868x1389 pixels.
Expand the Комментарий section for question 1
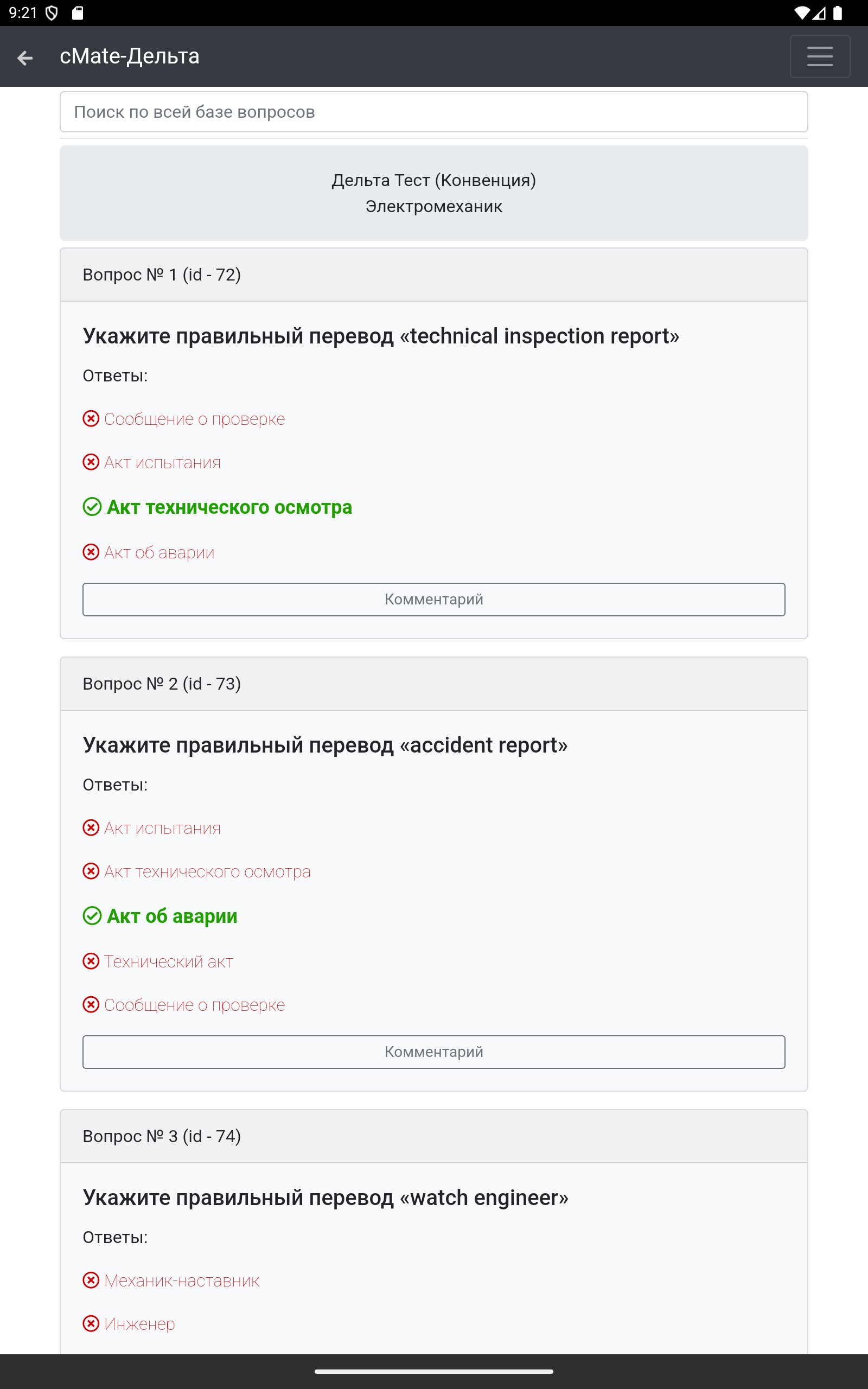point(433,599)
